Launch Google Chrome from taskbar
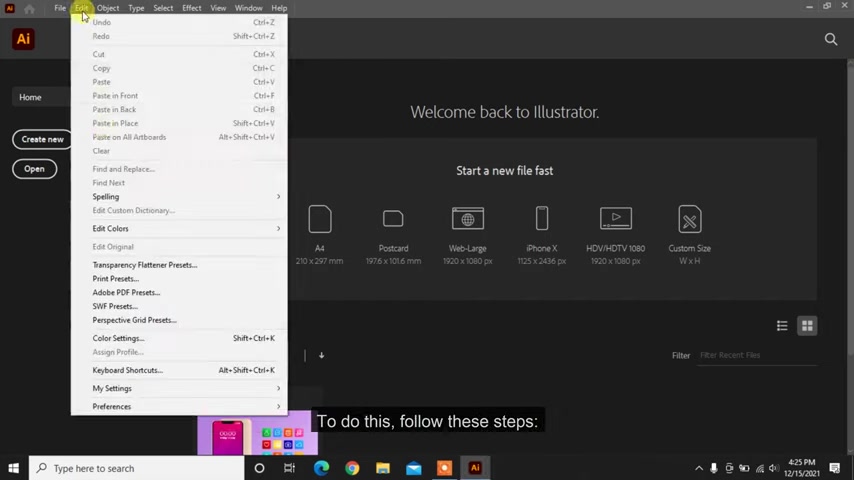The image size is (854, 480). (352, 468)
